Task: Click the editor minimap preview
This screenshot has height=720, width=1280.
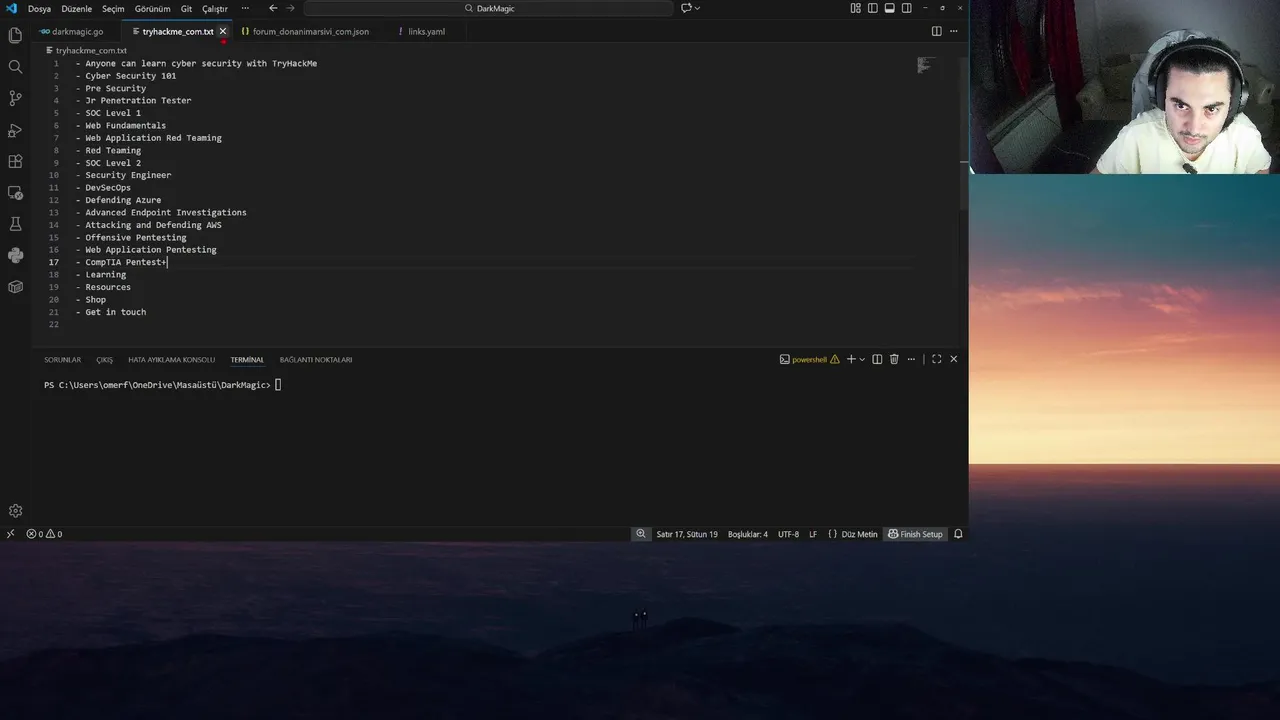Action: [x=925, y=66]
